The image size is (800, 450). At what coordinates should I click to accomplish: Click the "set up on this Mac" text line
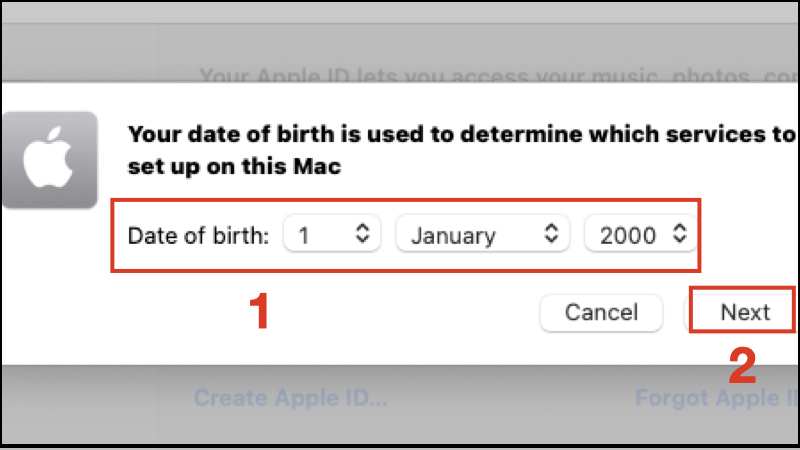(235, 167)
